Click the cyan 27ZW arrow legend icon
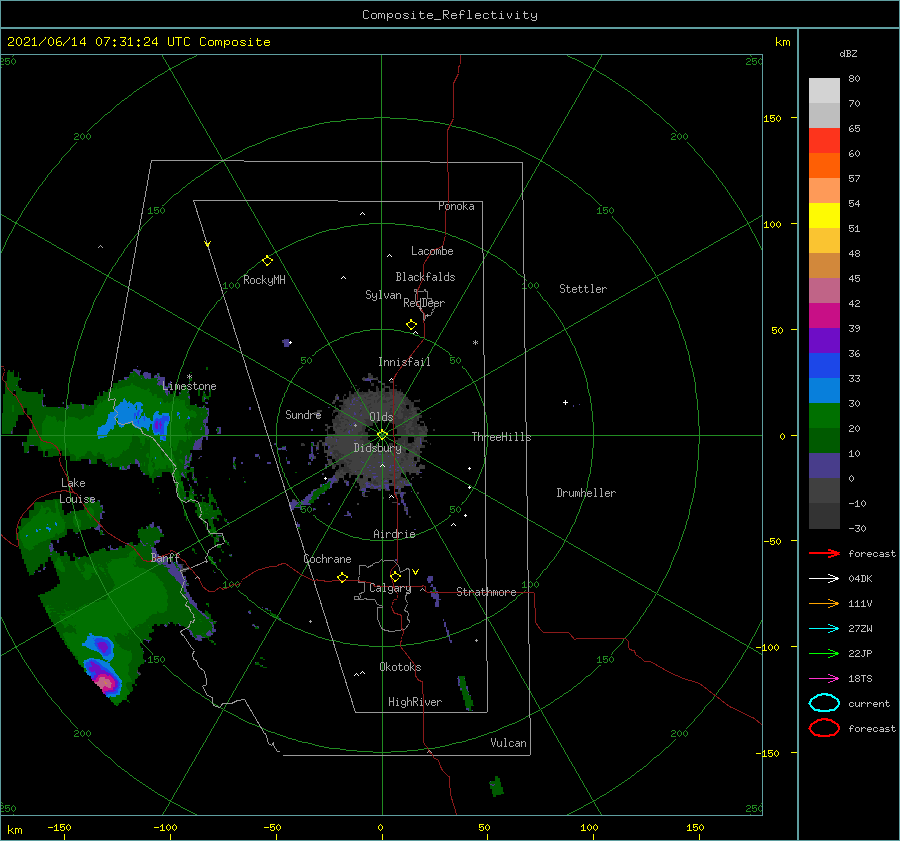This screenshot has height=841, width=900. tap(824, 629)
